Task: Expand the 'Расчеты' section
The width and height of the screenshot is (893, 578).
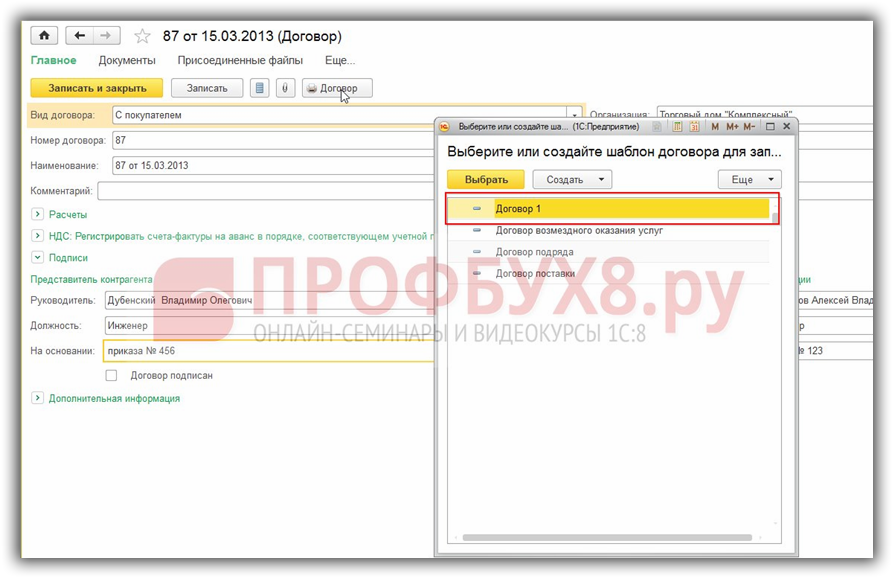Action: (x=37, y=214)
